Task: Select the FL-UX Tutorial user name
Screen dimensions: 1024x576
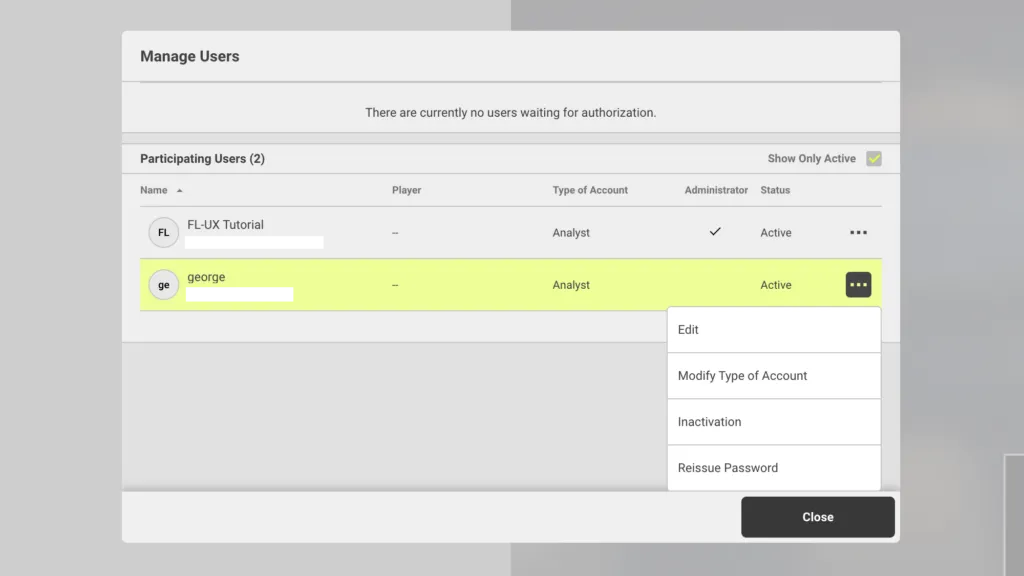Action: 225,225
